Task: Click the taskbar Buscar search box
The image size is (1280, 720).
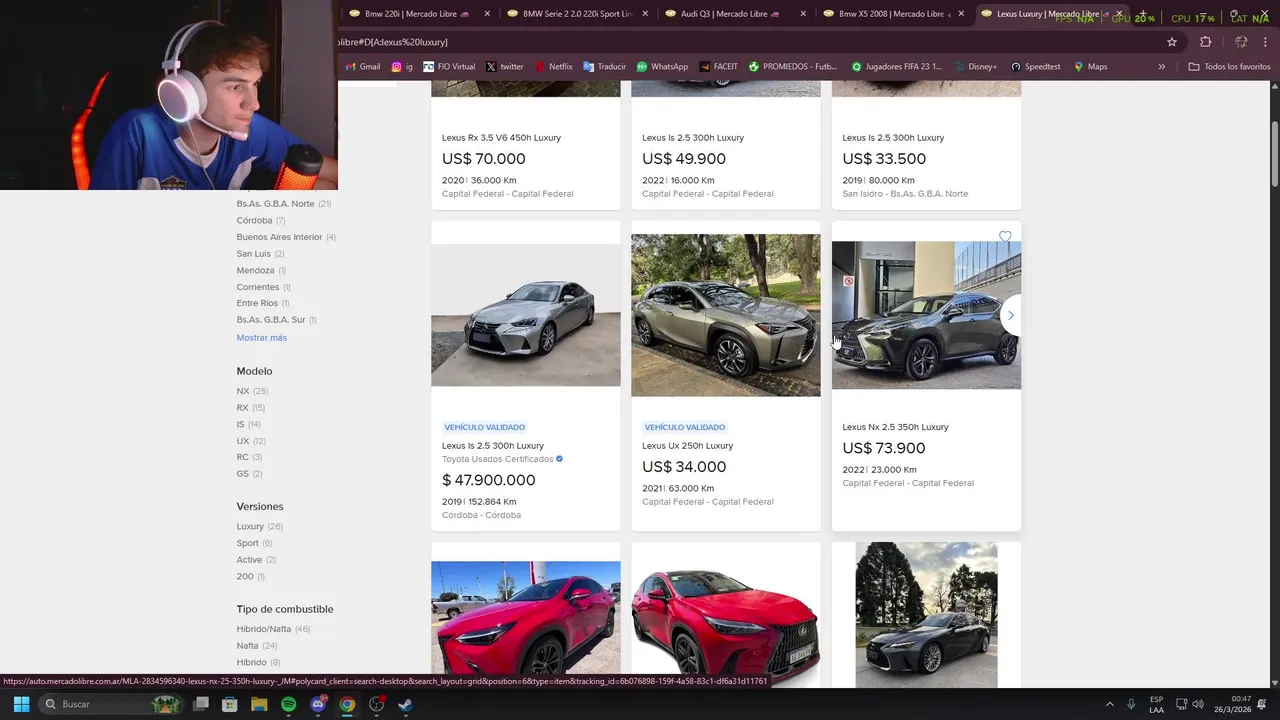Action: pyautogui.click(x=110, y=704)
